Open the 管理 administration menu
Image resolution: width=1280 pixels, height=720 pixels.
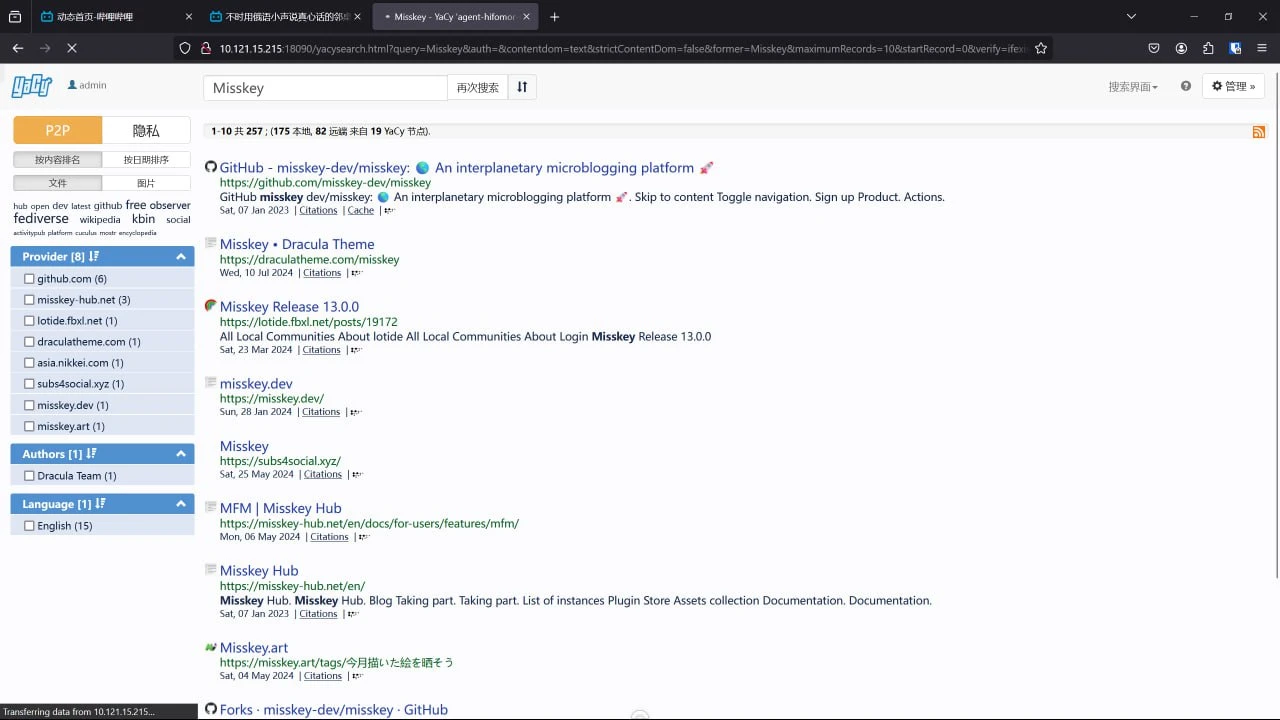1233,86
